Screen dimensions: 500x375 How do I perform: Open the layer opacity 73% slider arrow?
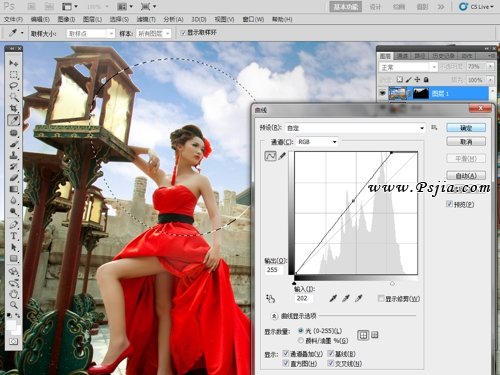coord(490,67)
